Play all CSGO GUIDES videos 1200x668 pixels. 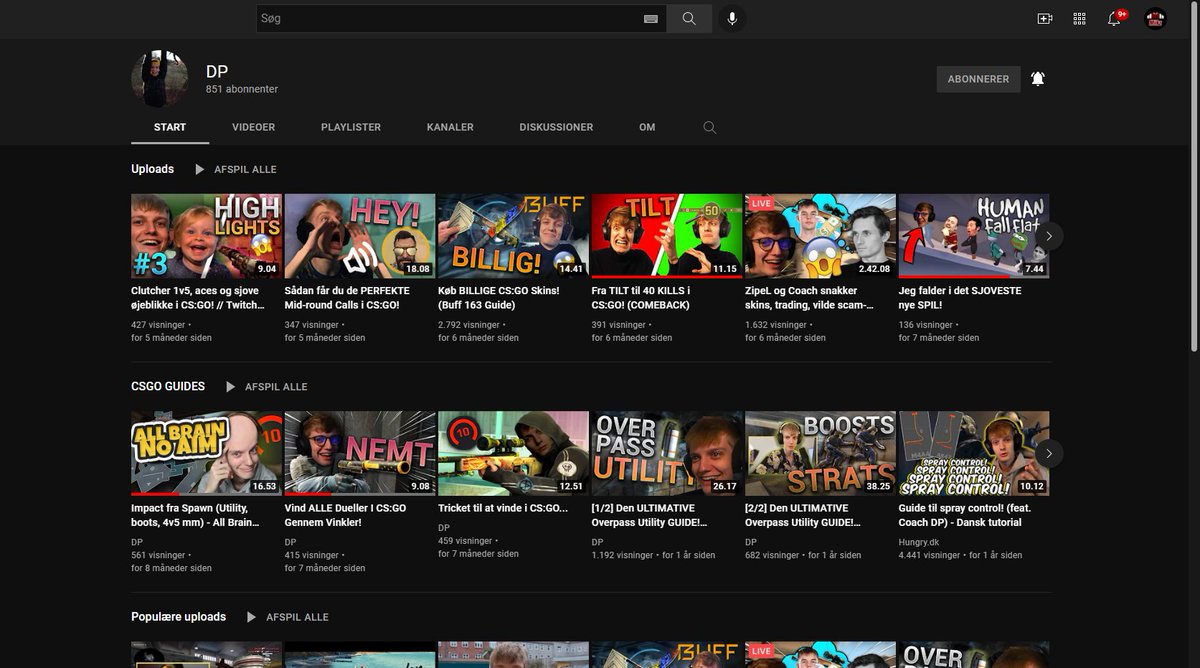266,387
